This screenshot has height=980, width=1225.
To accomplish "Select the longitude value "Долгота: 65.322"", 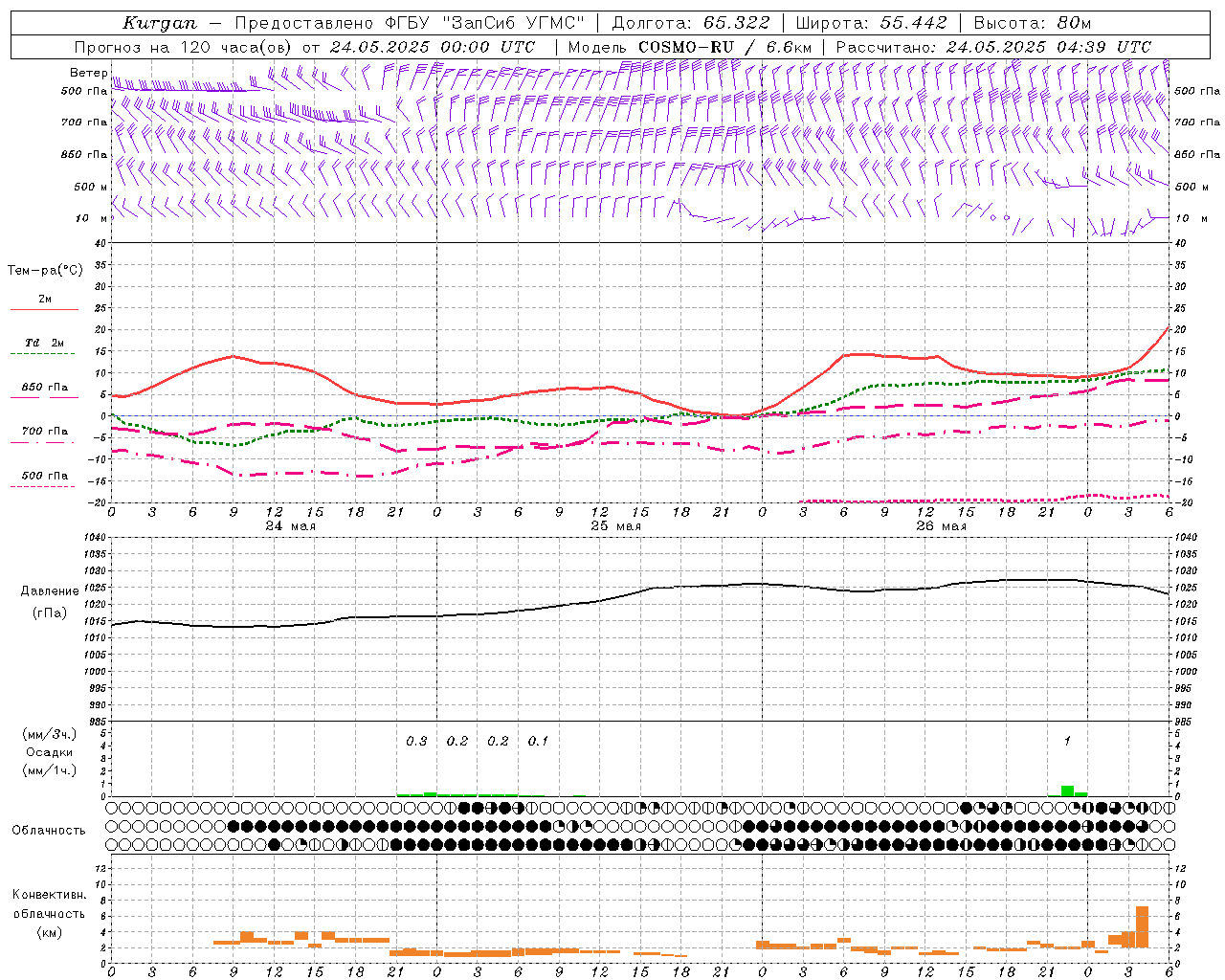I will click(690, 23).
